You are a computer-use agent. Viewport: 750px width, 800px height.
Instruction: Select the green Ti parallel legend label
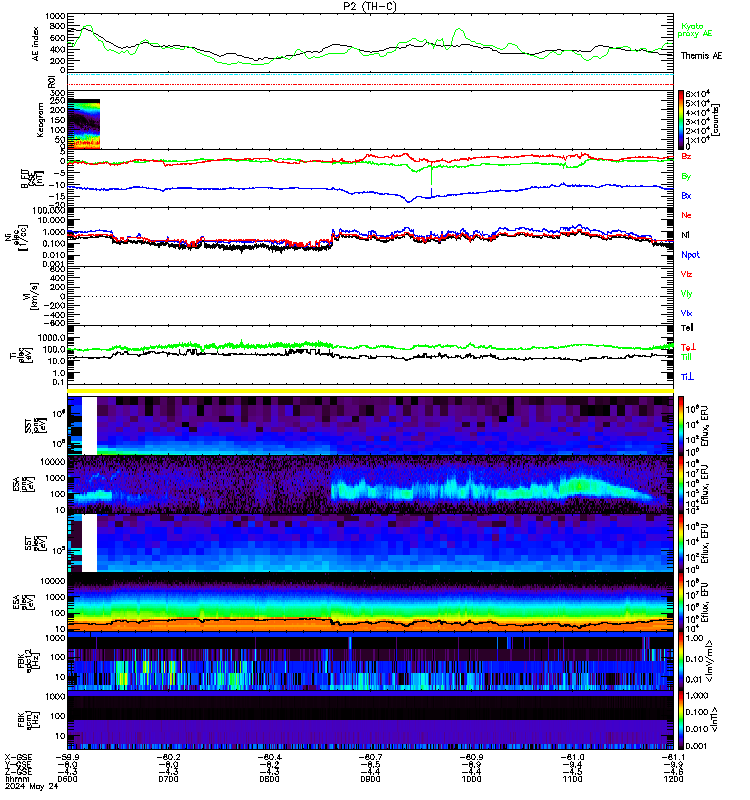point(686,357)
